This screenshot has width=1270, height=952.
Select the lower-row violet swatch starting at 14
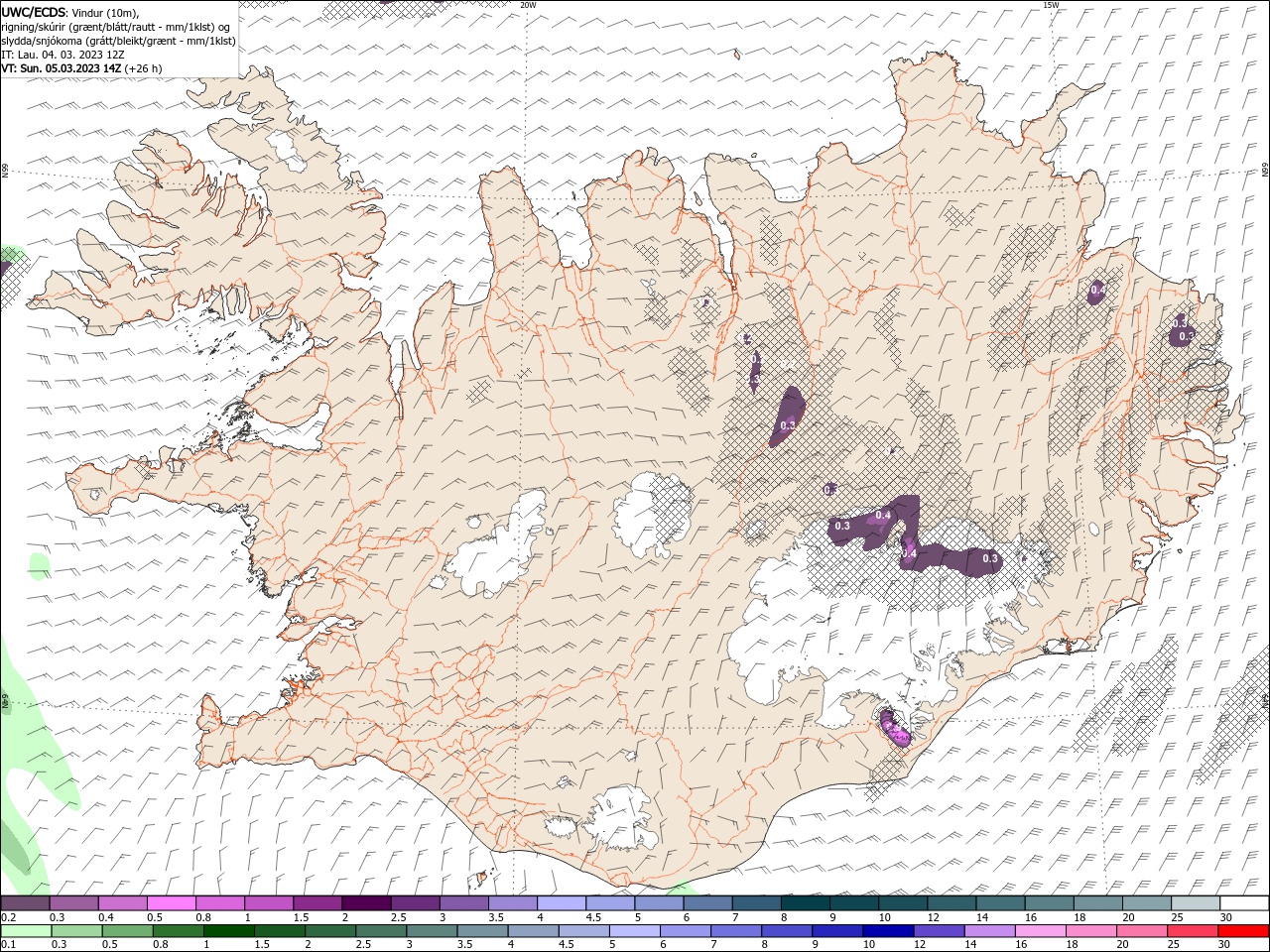[x=989, y=931]
